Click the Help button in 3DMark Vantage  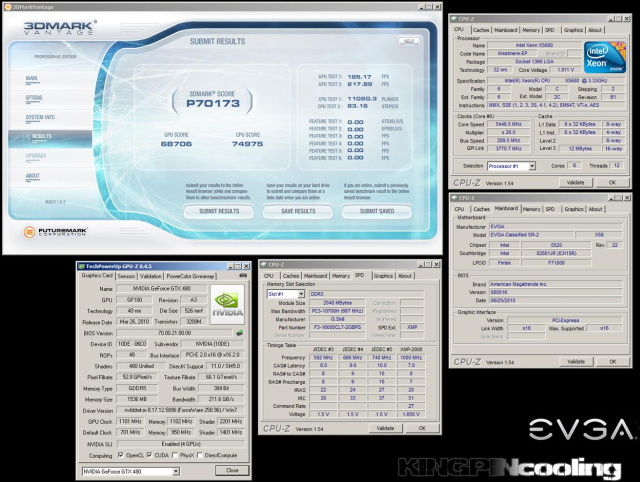coord(409,41)
